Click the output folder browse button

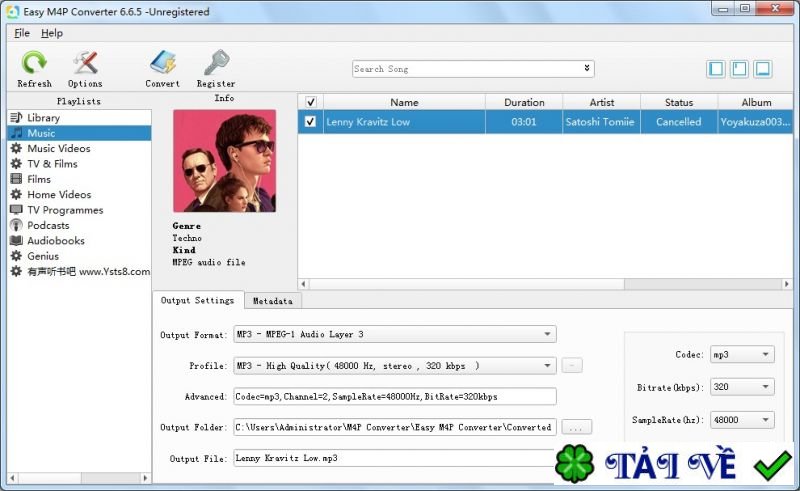577,427
